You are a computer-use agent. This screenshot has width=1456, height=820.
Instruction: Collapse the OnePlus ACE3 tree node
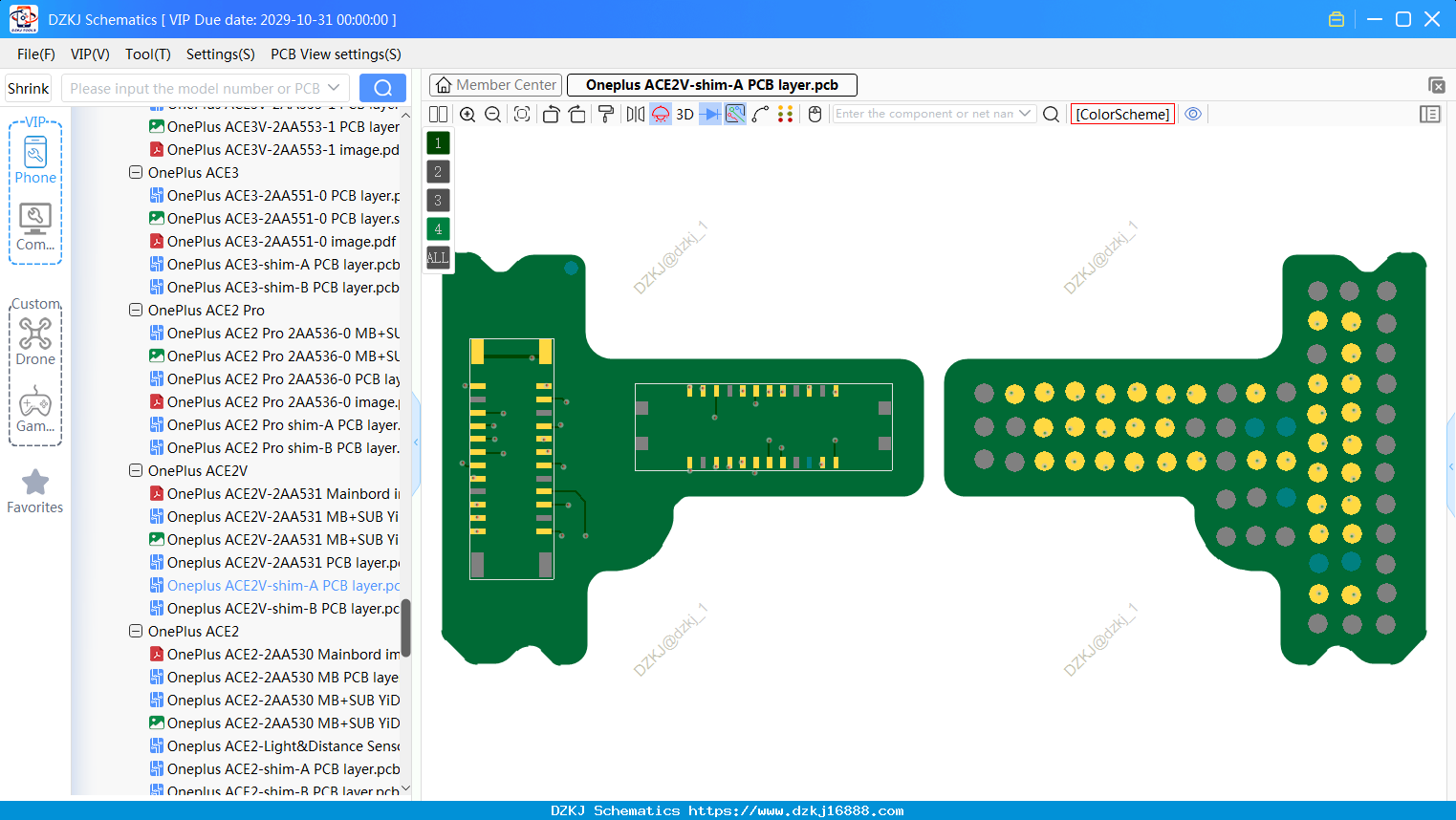(x=136, y=173)
